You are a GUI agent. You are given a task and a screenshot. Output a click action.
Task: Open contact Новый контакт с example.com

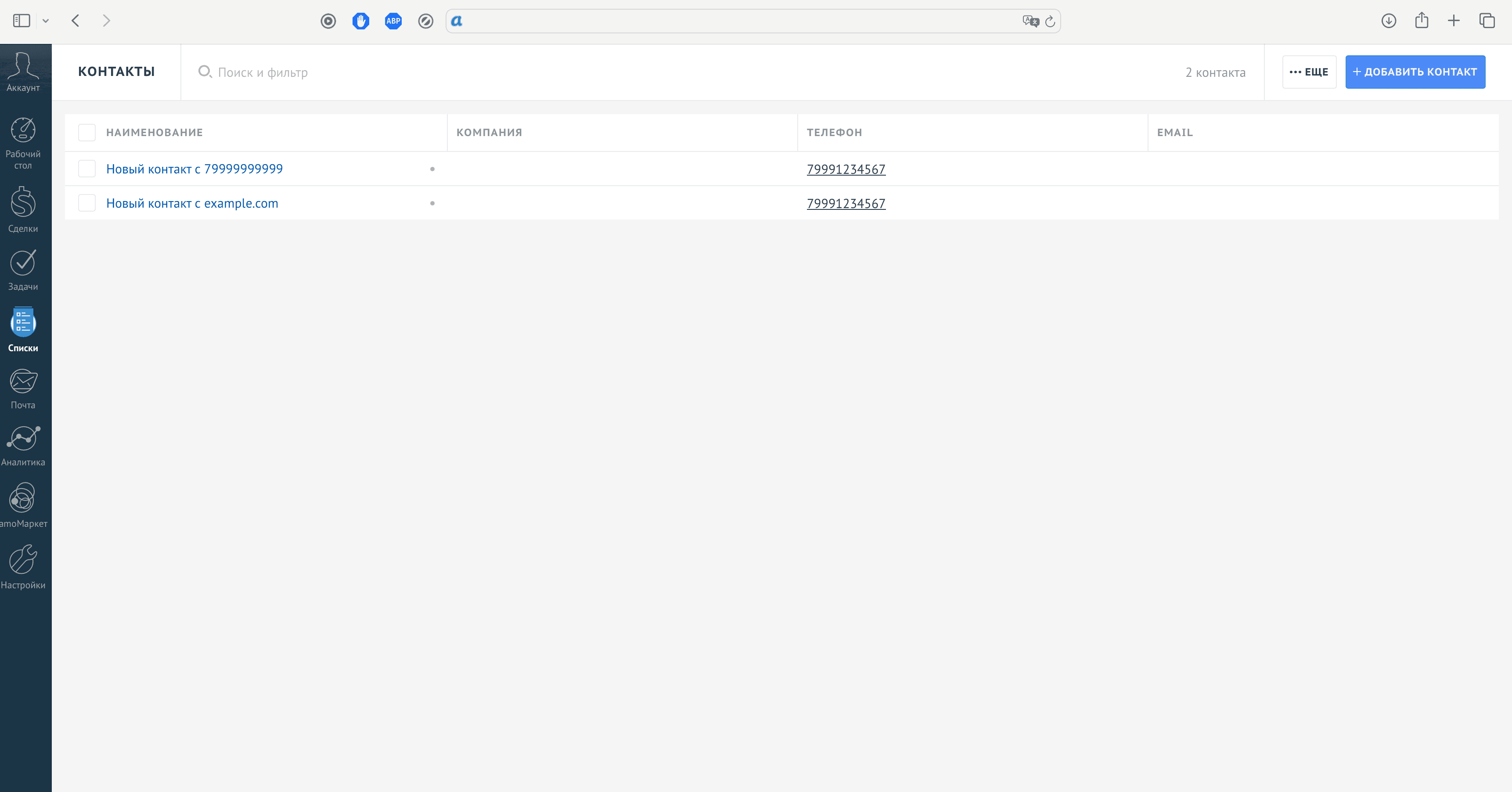point(192,203)
